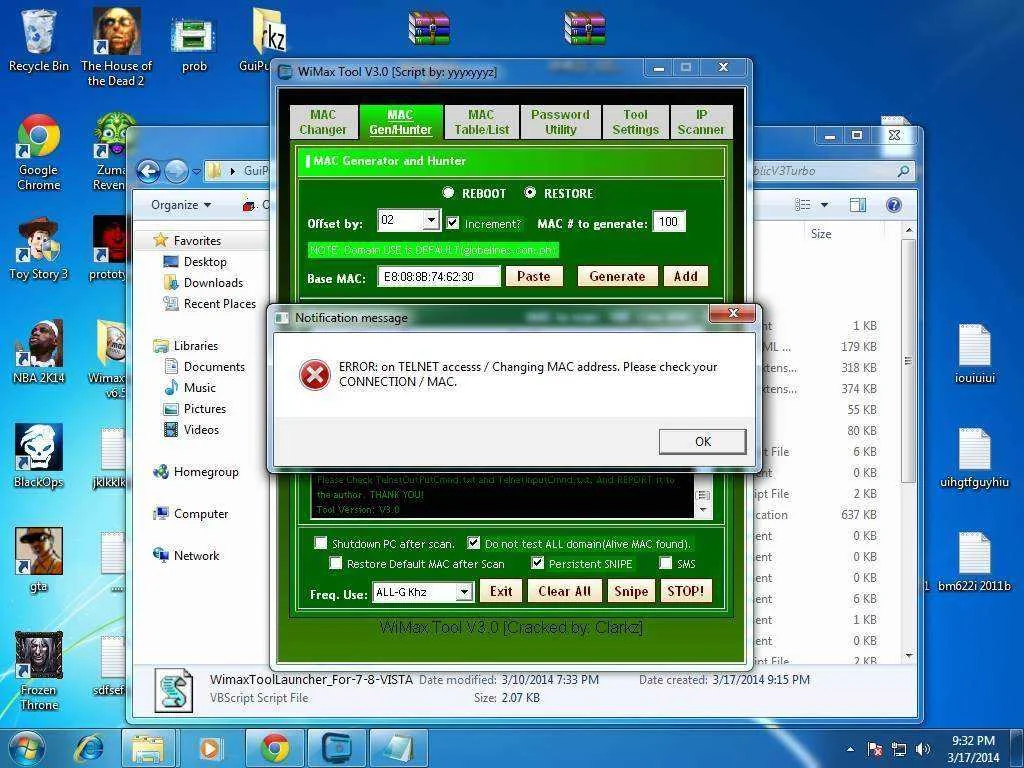Click the Base MAC input field
Viewport: 1024px width, 768px height.
[439, 276]
